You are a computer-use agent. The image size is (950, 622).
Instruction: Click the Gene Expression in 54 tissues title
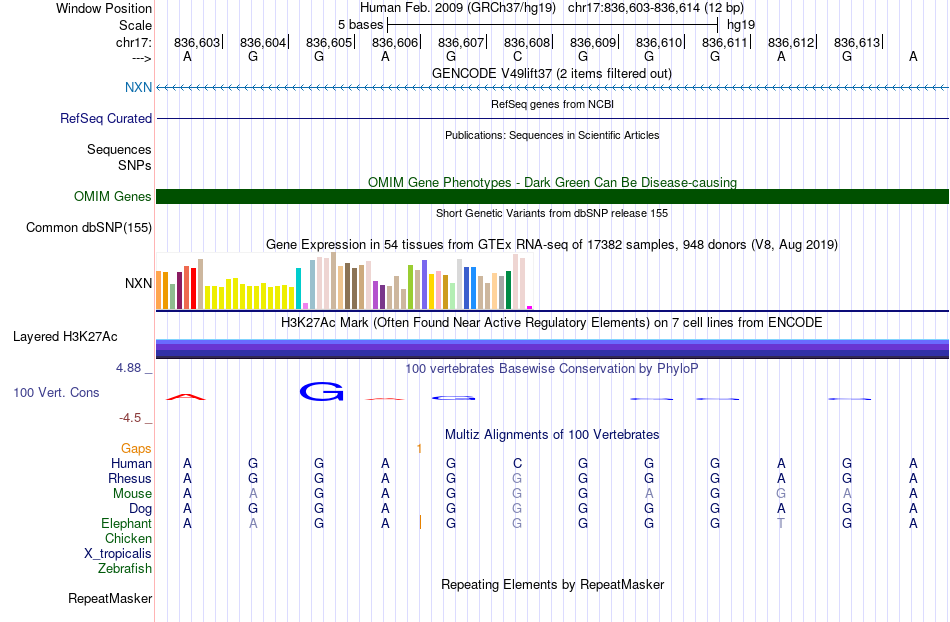click(x=552, y=245)
